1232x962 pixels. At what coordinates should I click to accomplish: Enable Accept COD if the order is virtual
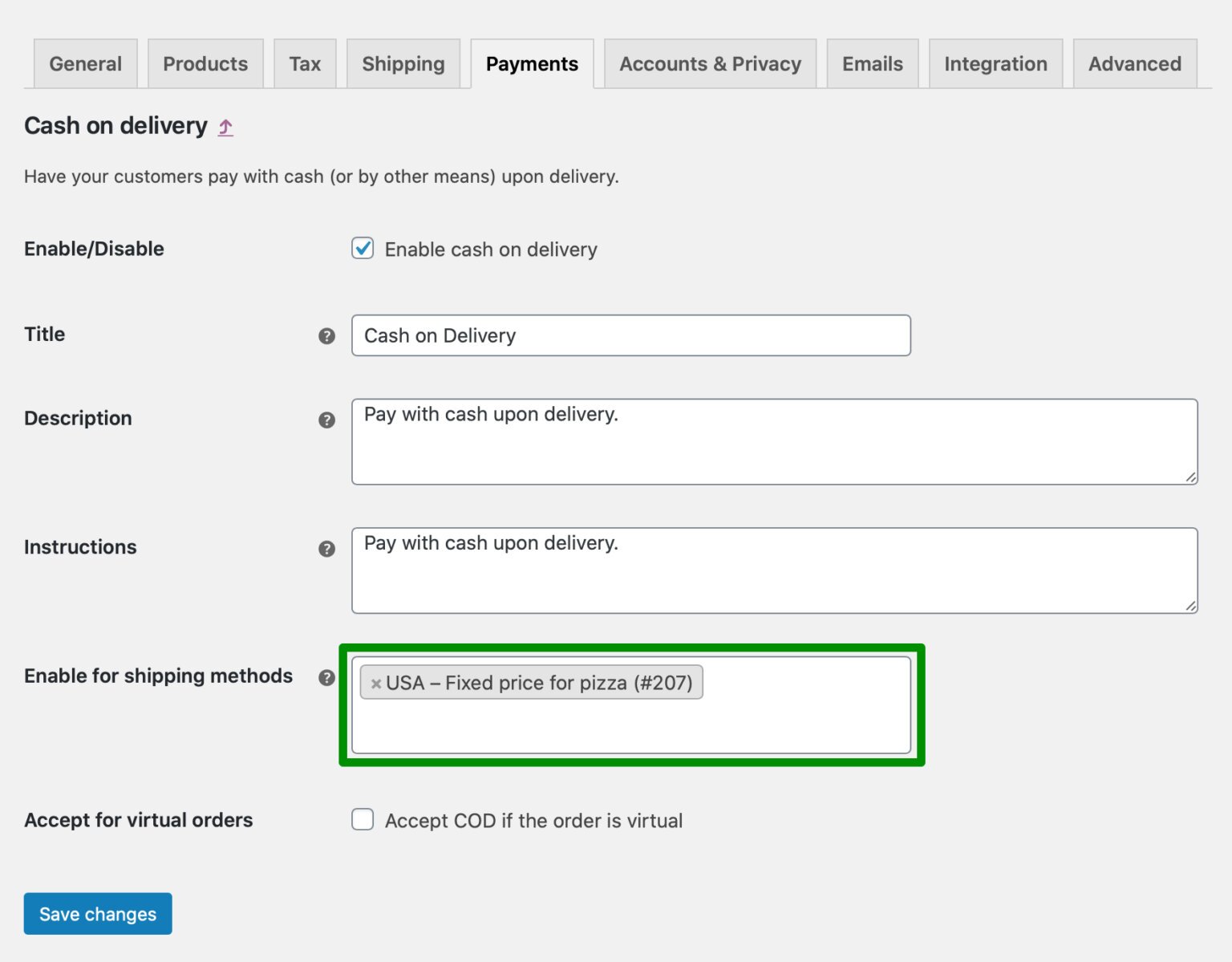pos(363,820)
